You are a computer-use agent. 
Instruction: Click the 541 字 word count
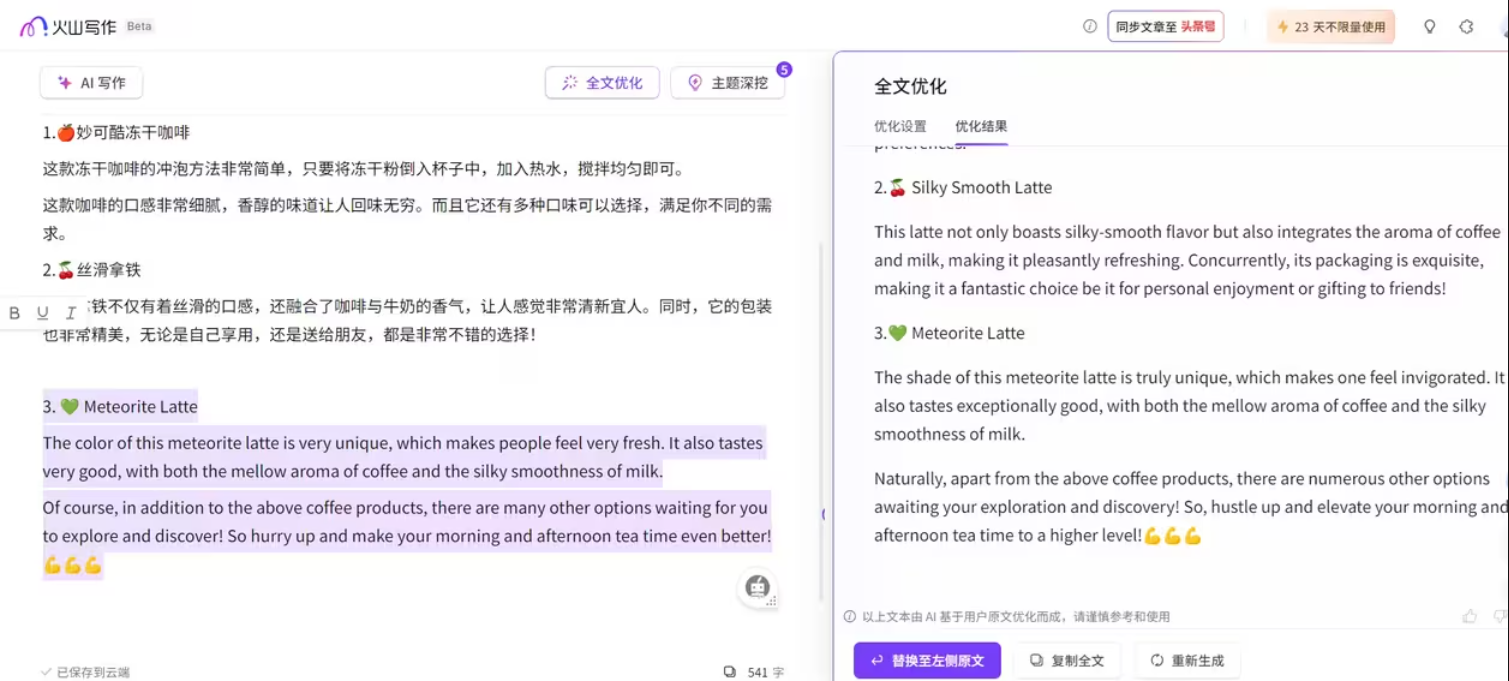click(x=766, y=672)
